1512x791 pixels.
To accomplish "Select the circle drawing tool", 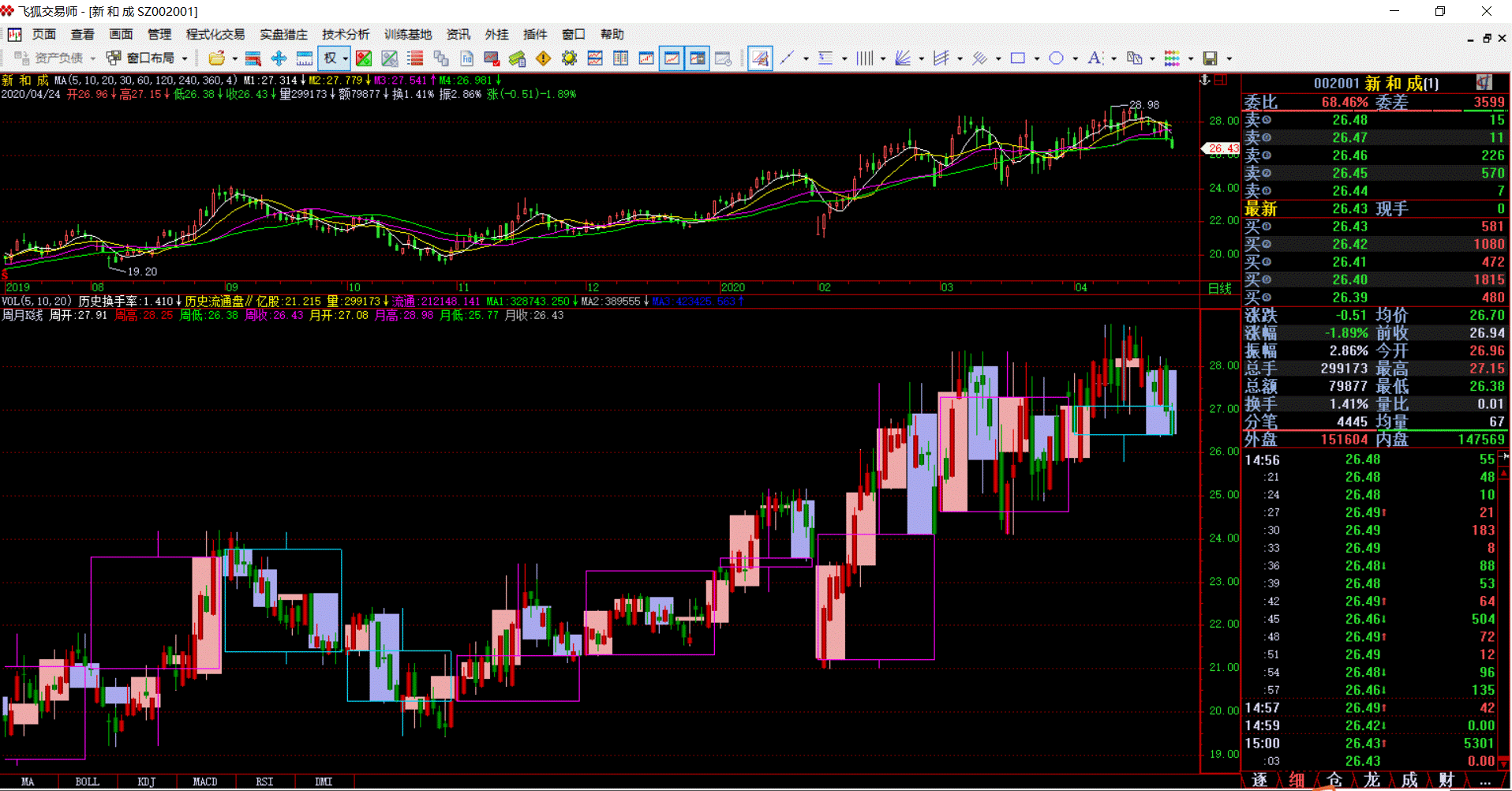I will click(1056, 58).
